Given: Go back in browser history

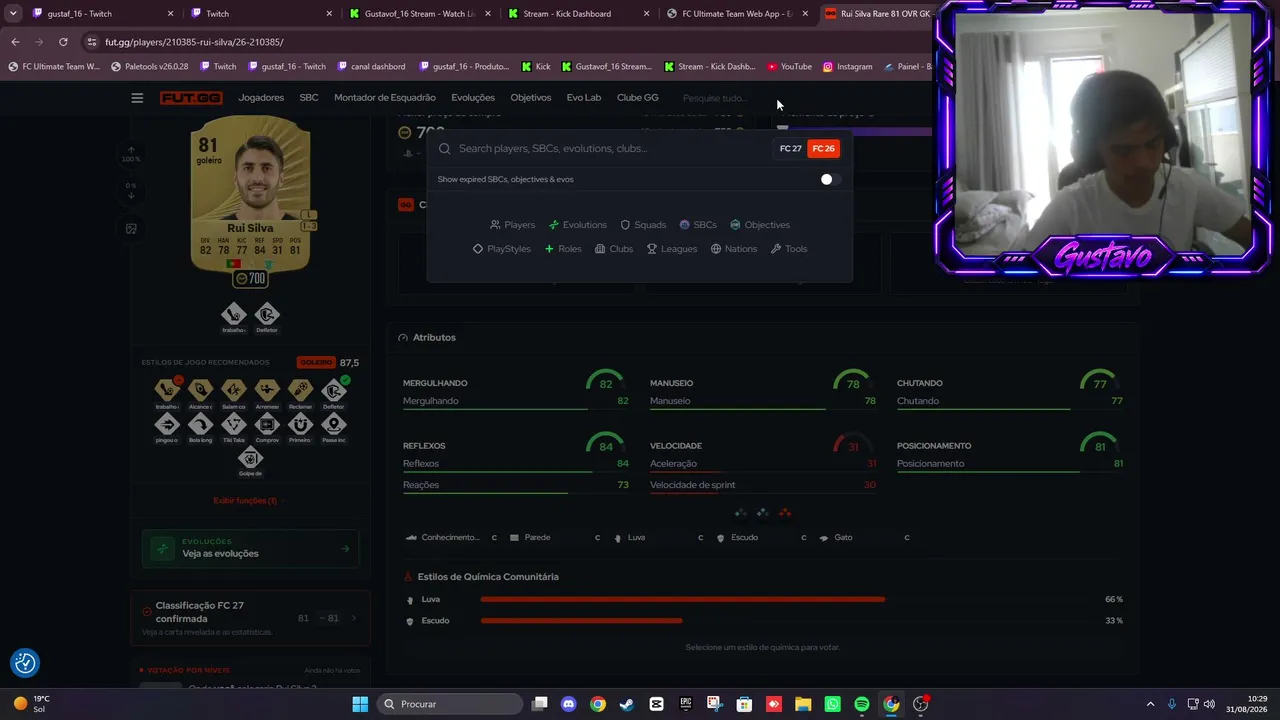Looking at the screenshot, I should coord(15,42).
